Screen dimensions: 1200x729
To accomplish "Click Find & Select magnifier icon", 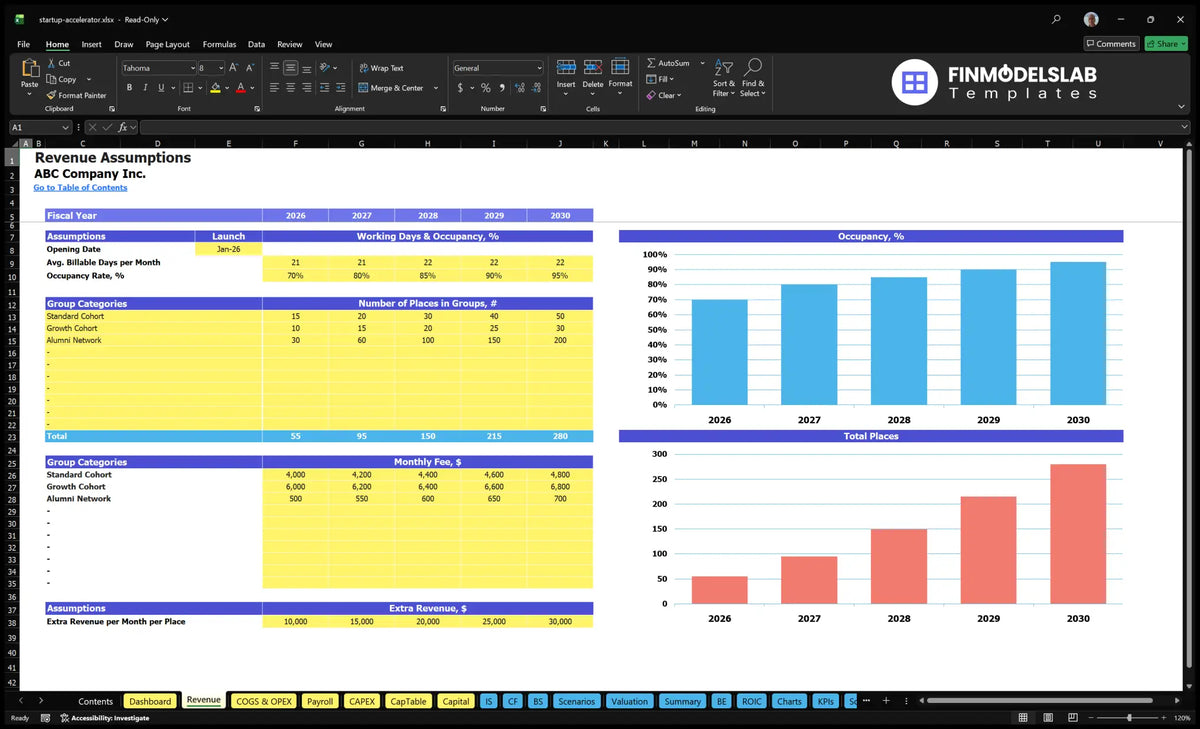I will click(753, 66).
